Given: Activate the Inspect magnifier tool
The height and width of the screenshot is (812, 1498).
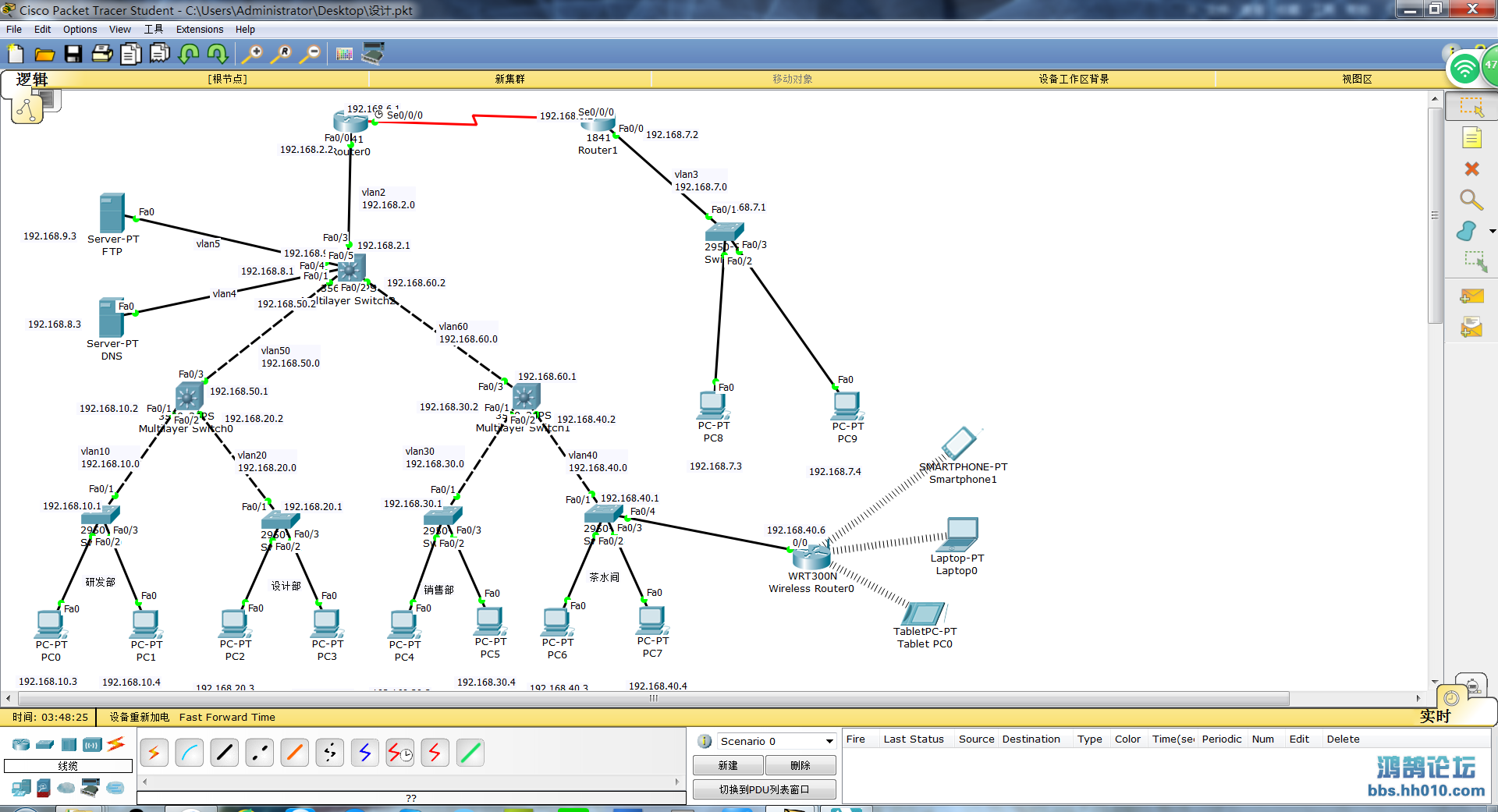Looking at the screenshot, I should pyautogui.click(x=1471, y=200).
